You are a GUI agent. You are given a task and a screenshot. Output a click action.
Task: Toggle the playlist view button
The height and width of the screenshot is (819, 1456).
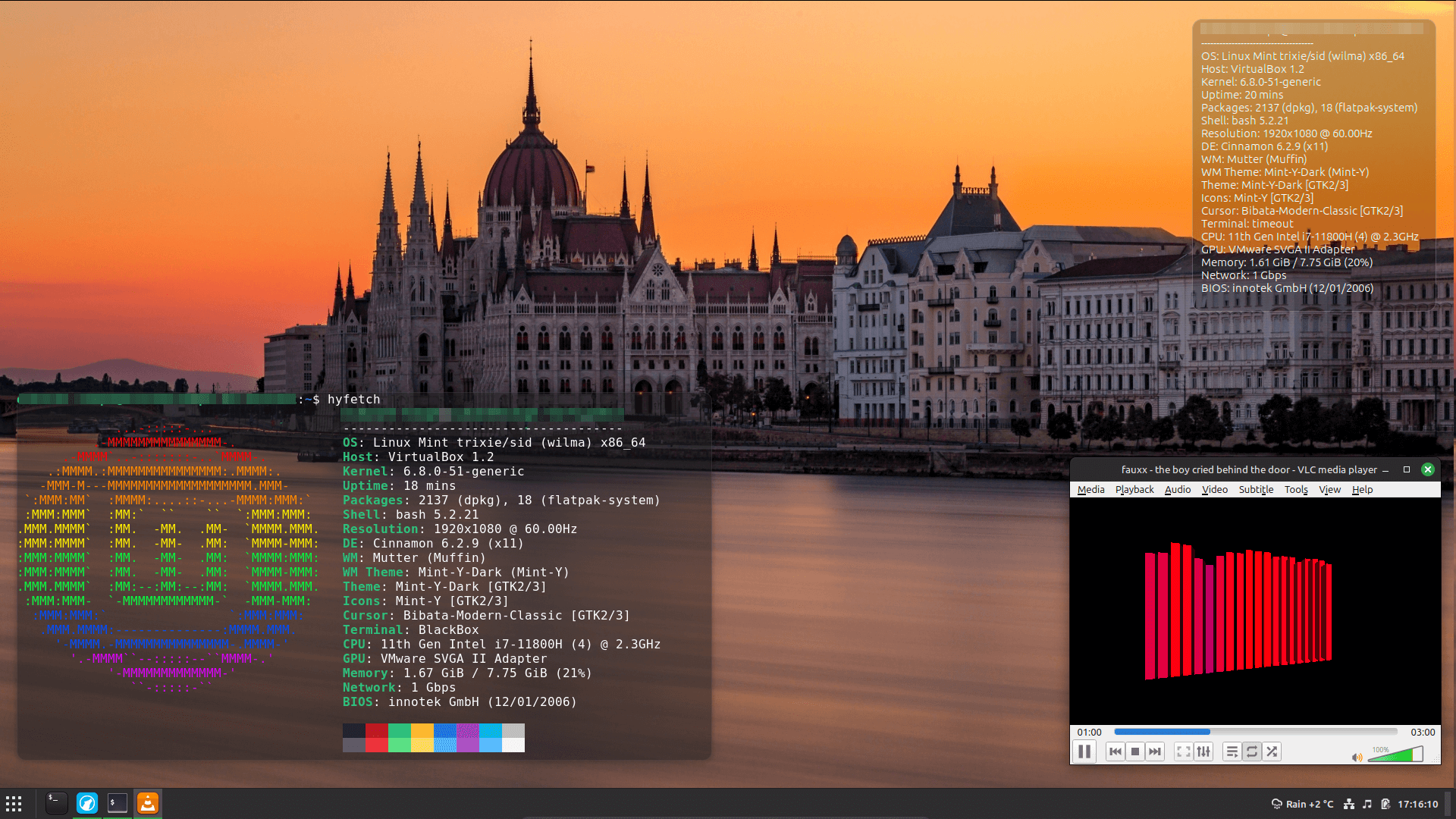[x=1232, y=752]
